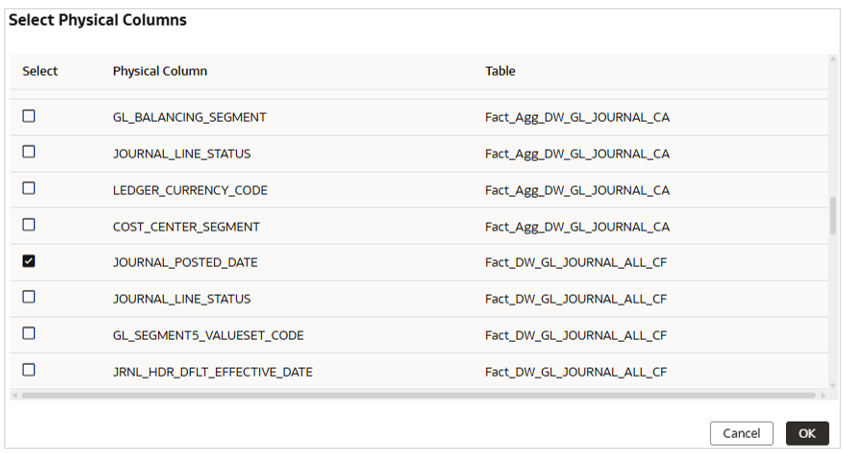Click the horizontal scrollbar left arrow
This screenshot has width=843, height=453.
click(x=14, y=395)
